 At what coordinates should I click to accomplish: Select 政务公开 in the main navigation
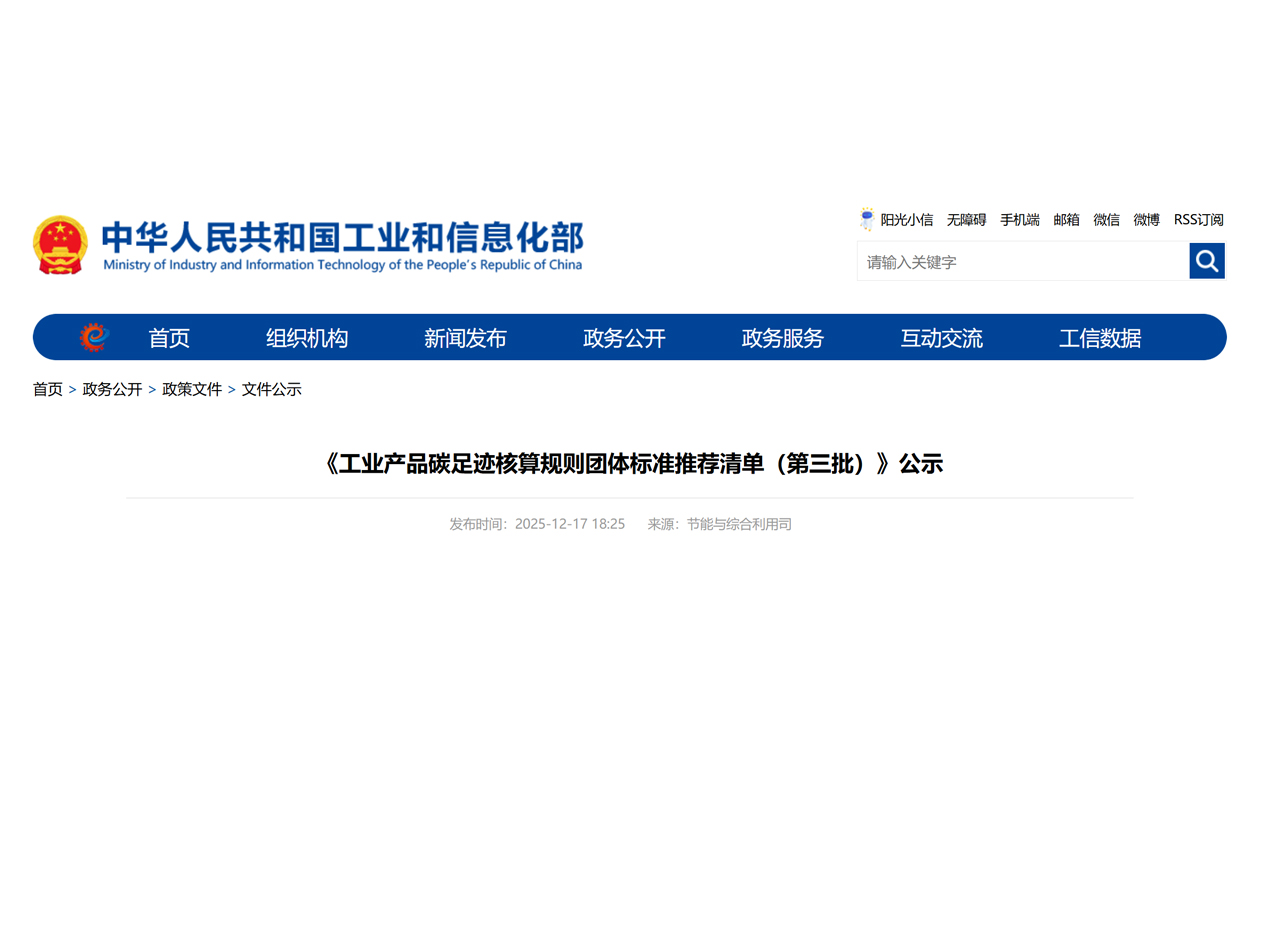point(624,338)
